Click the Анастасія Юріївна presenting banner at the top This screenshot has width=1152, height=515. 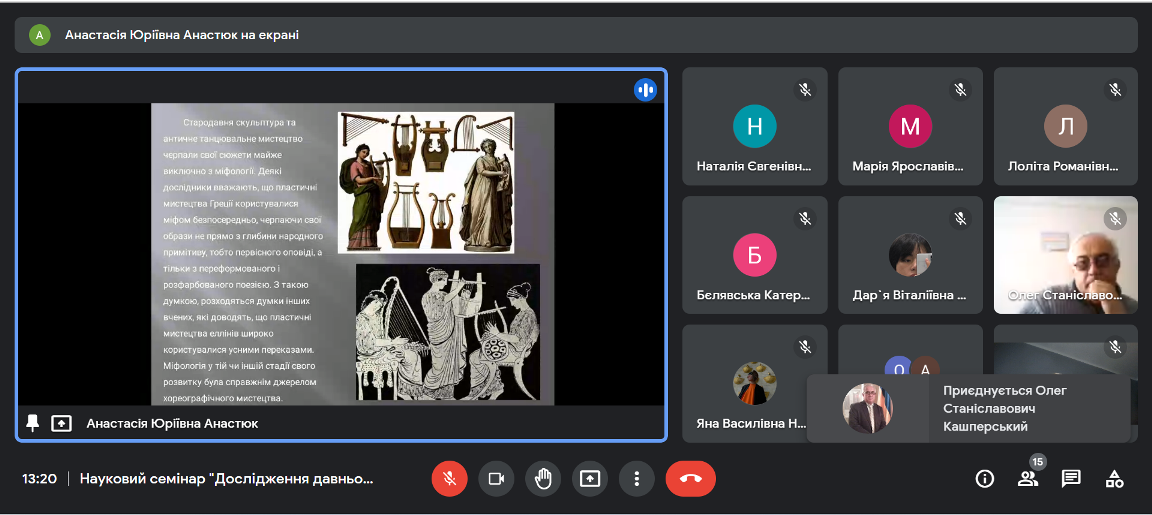[x=181, y=35]
